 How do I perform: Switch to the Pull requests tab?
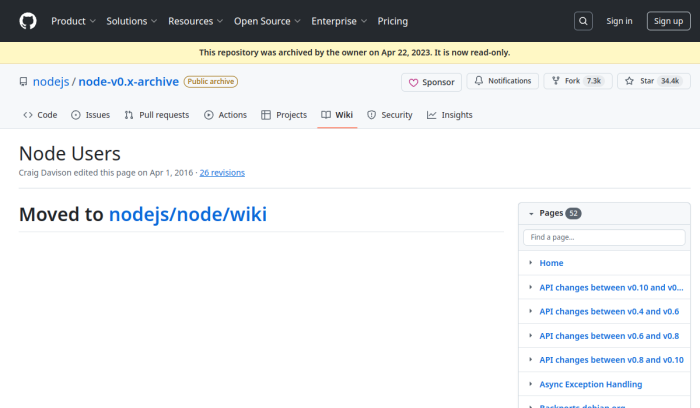click(157, 115)
